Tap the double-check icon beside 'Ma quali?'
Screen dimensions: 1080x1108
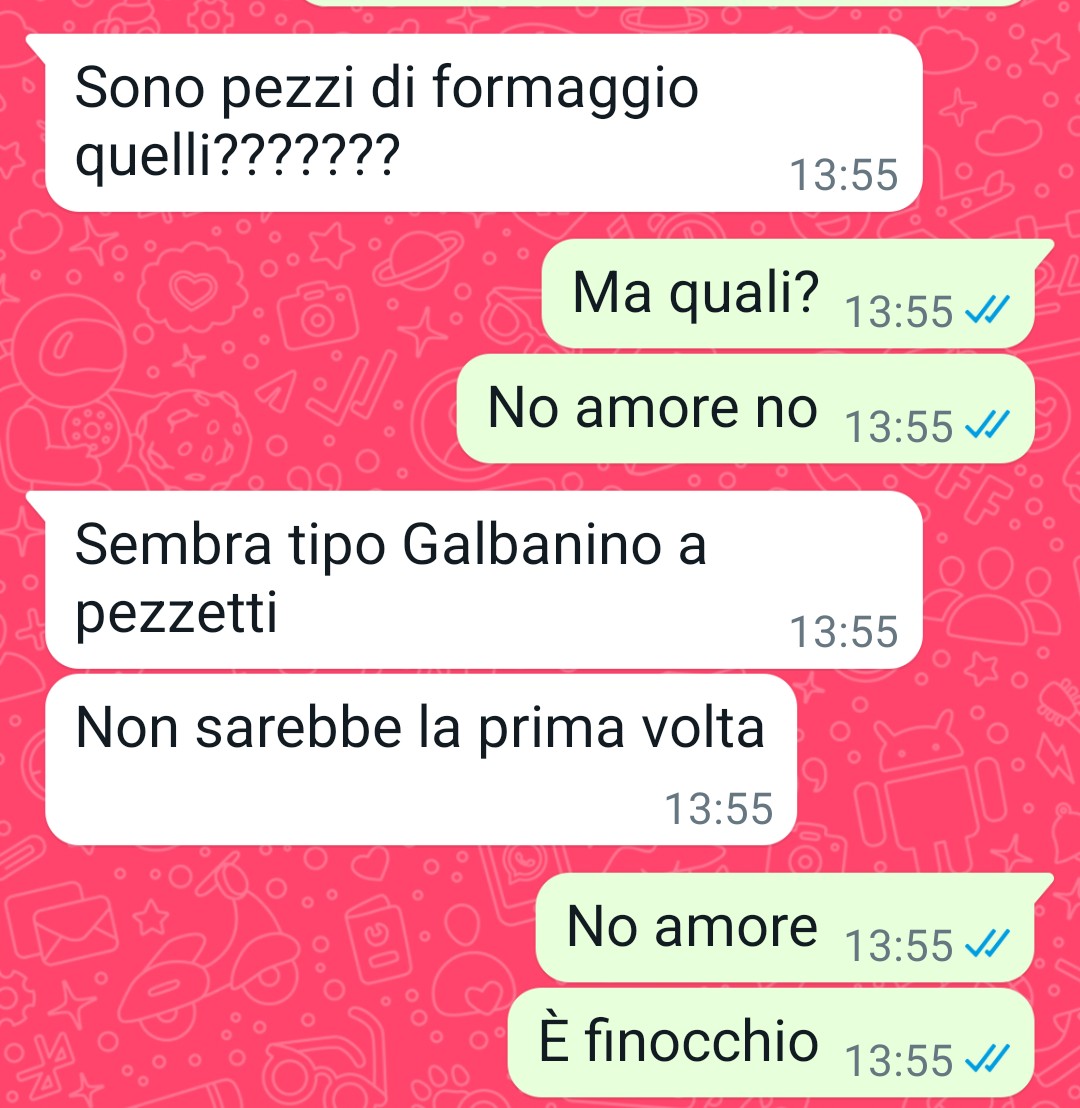[x=988, y=310]
